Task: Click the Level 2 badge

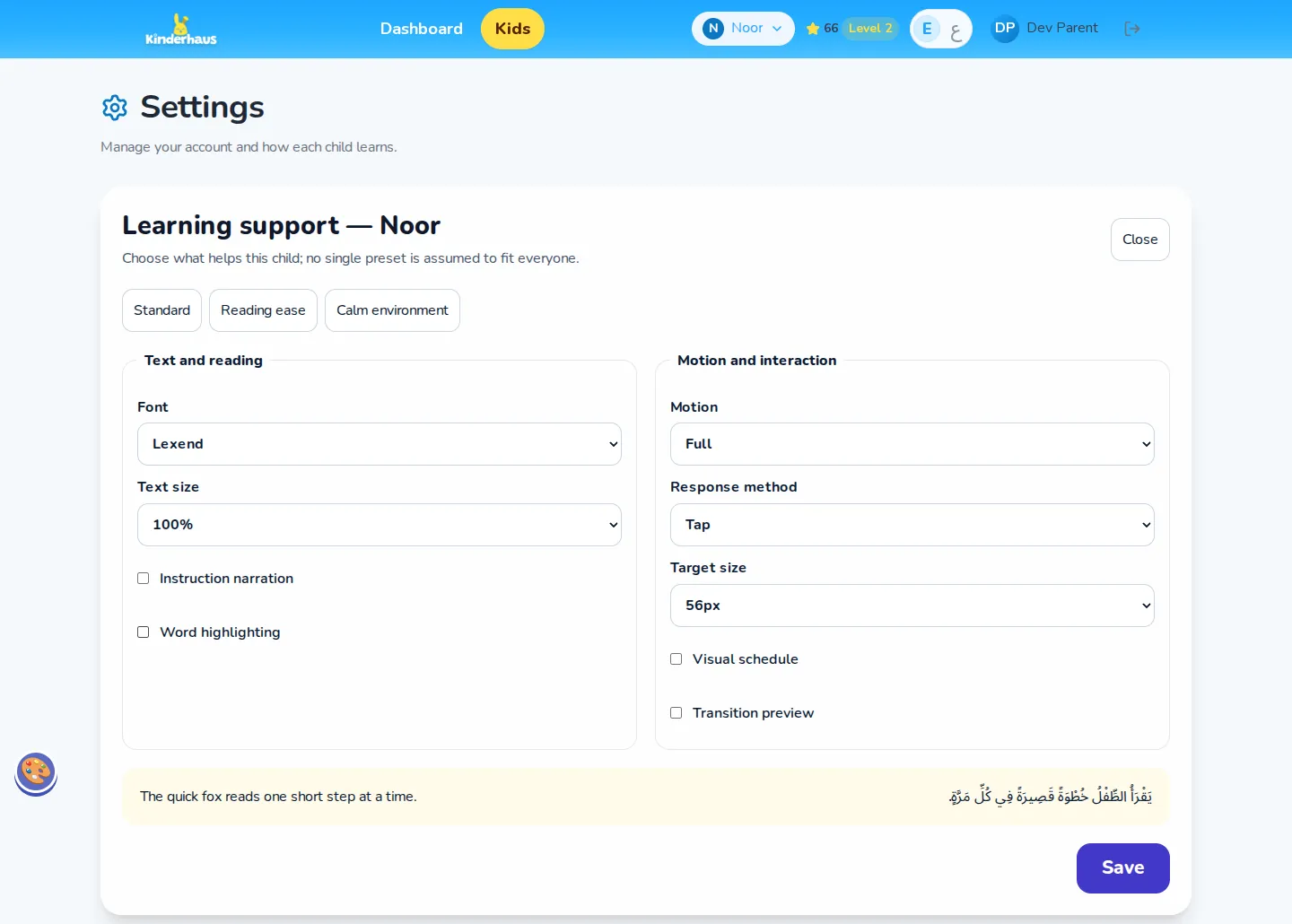Action: coord(870,29)
